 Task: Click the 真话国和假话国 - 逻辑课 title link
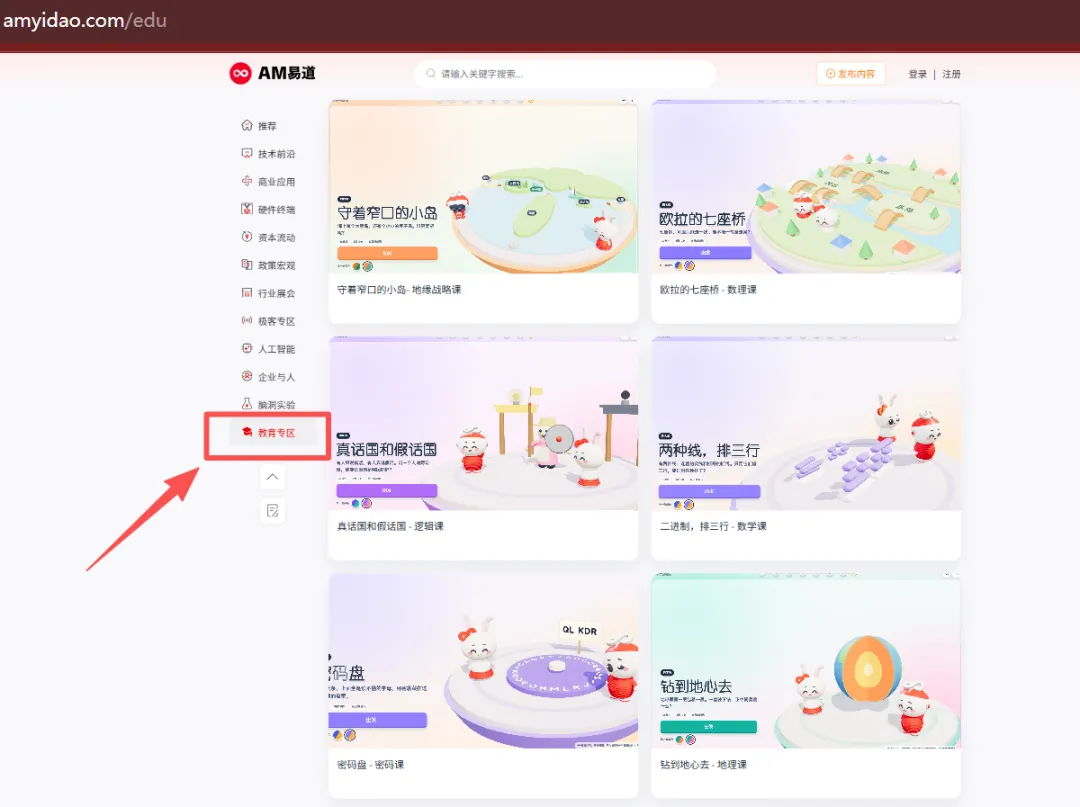pyautogui.click(x=391, y=526)
